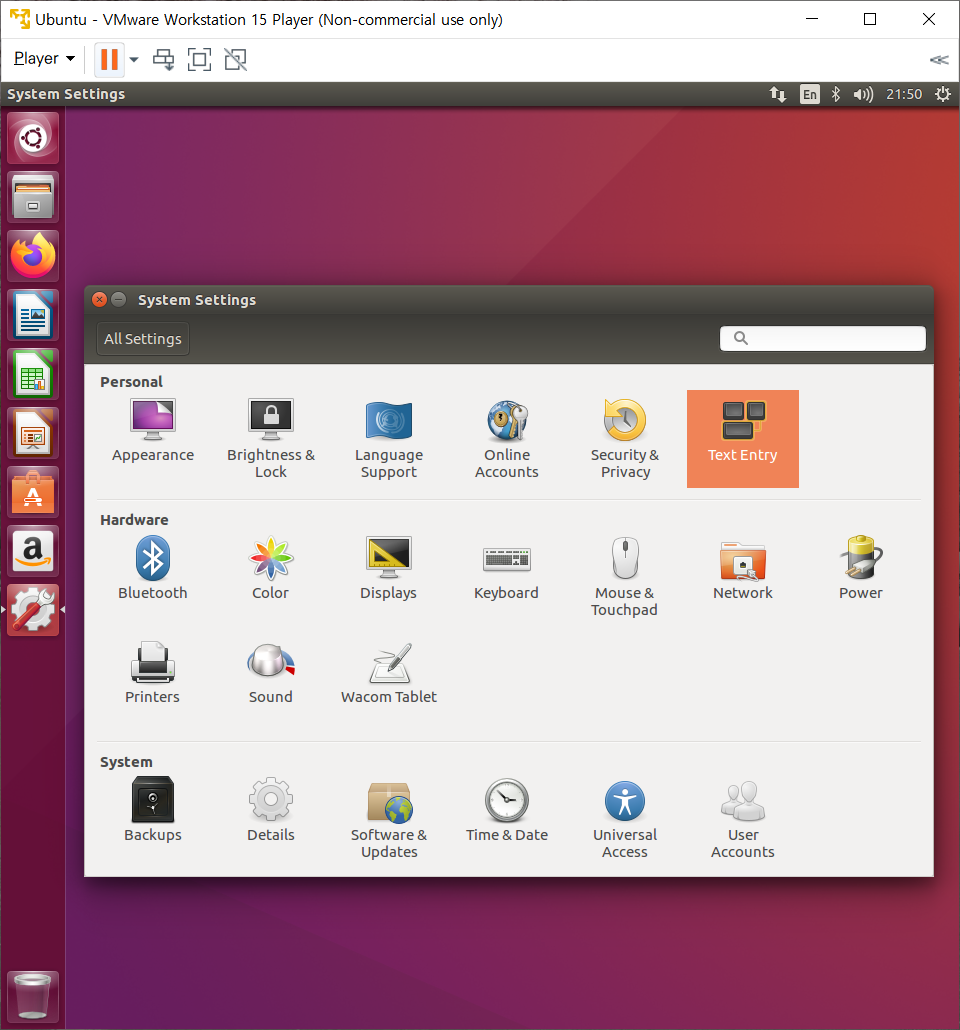Open Ubuntu Software from the dock
The width and height of the screenshot is (960, 1030).
pos(33,493)
